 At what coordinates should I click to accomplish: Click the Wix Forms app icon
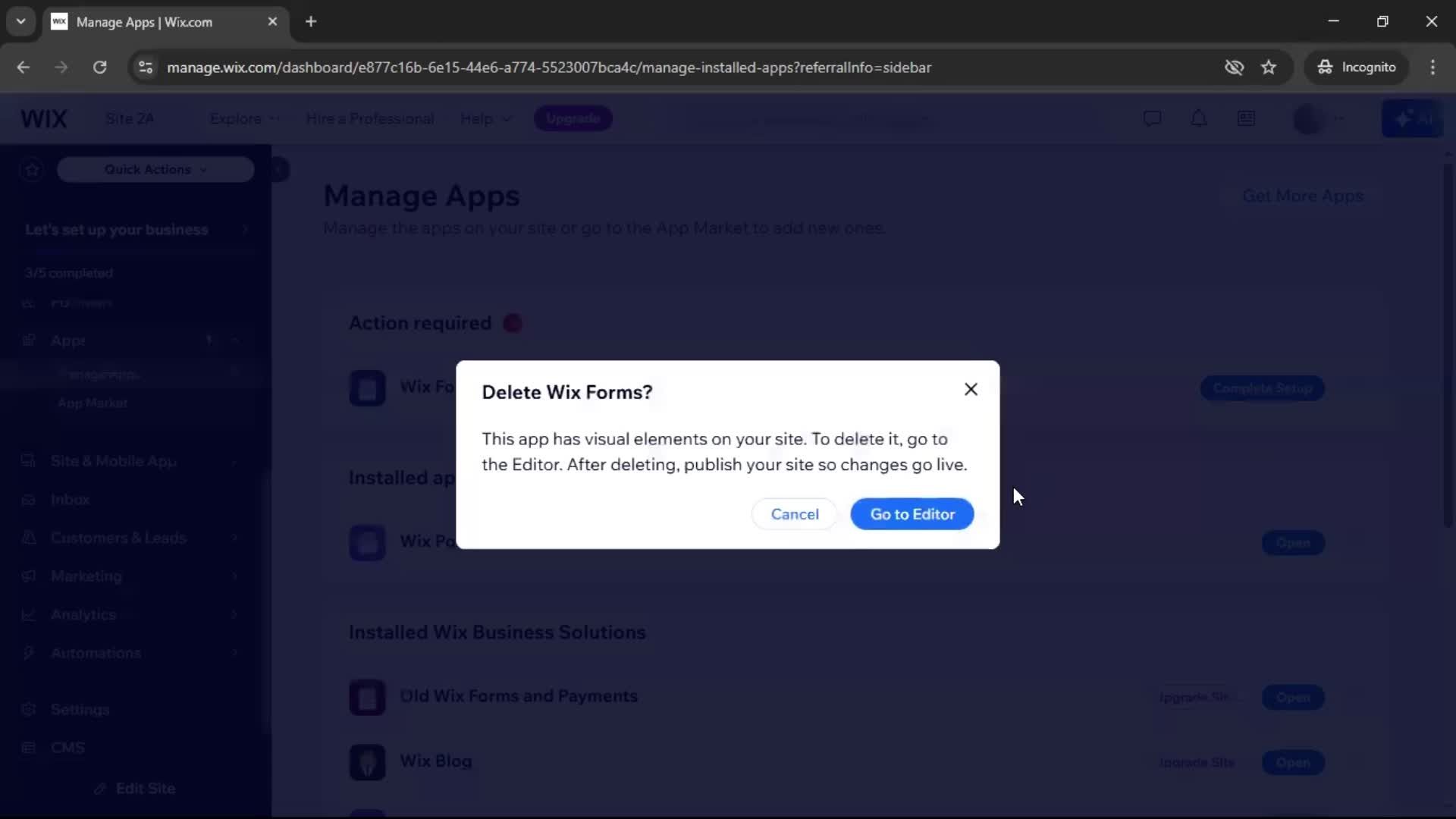click(x=367, y=388)
